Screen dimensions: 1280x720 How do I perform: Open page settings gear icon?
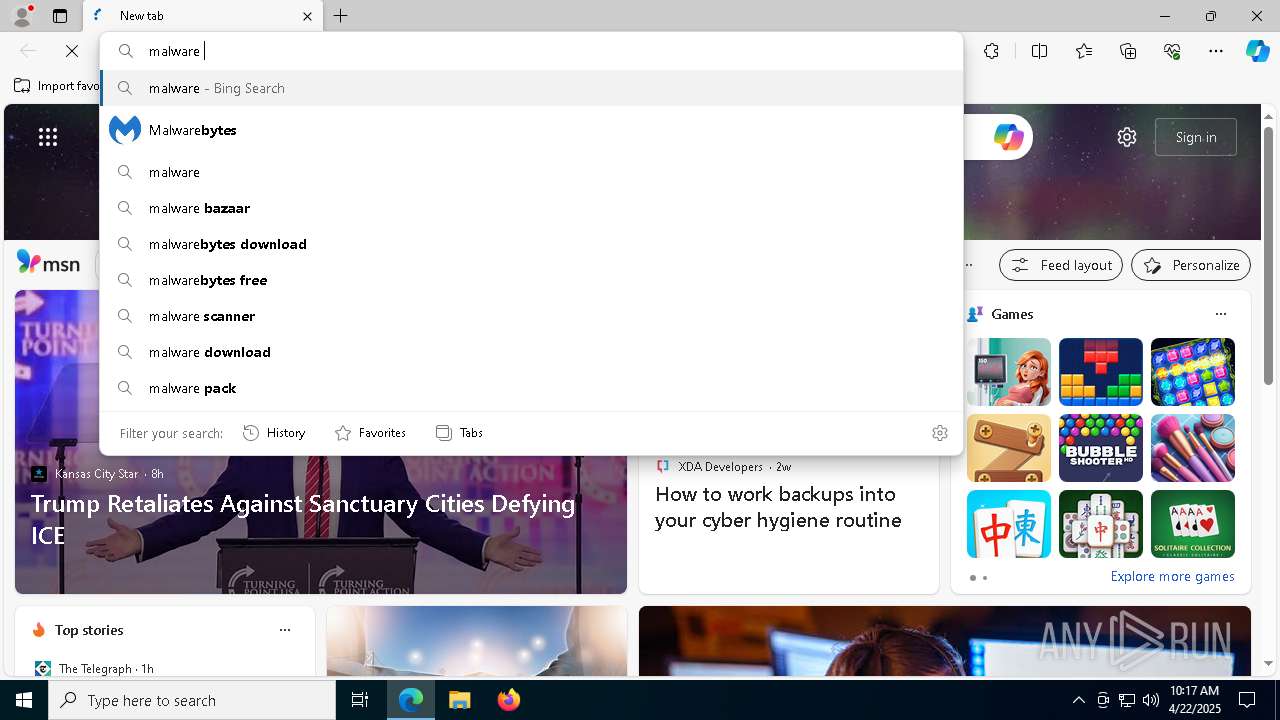(1127, 137)
